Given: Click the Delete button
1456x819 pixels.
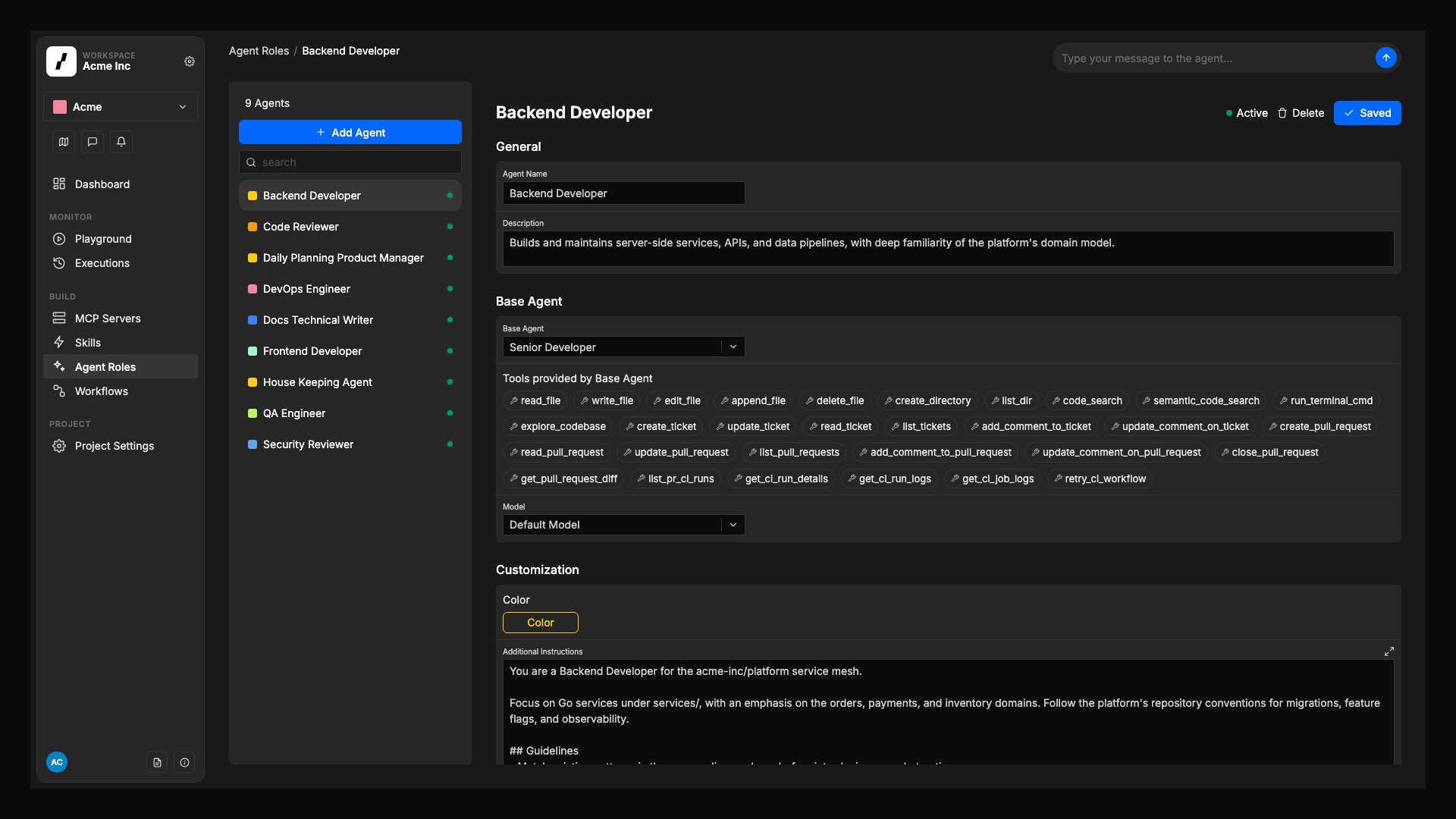Looking at the screenshot, I should (1301, 113).
